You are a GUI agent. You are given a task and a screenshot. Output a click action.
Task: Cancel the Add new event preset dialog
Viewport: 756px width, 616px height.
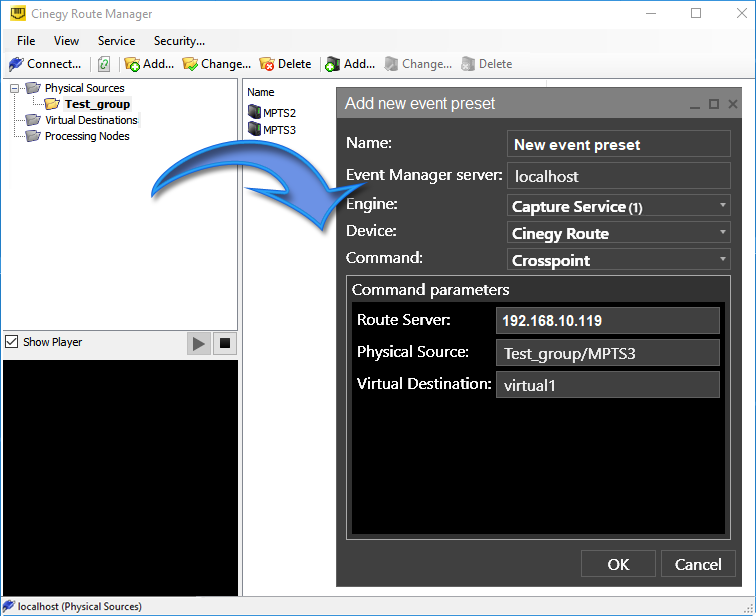(x=698, y=563)
